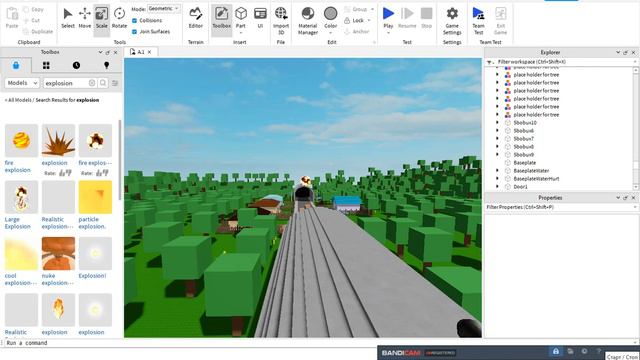The height and width of the screenshot is (360, 640).
Task: Select Sbobux9 in Explorer
Action: point(524,155)
